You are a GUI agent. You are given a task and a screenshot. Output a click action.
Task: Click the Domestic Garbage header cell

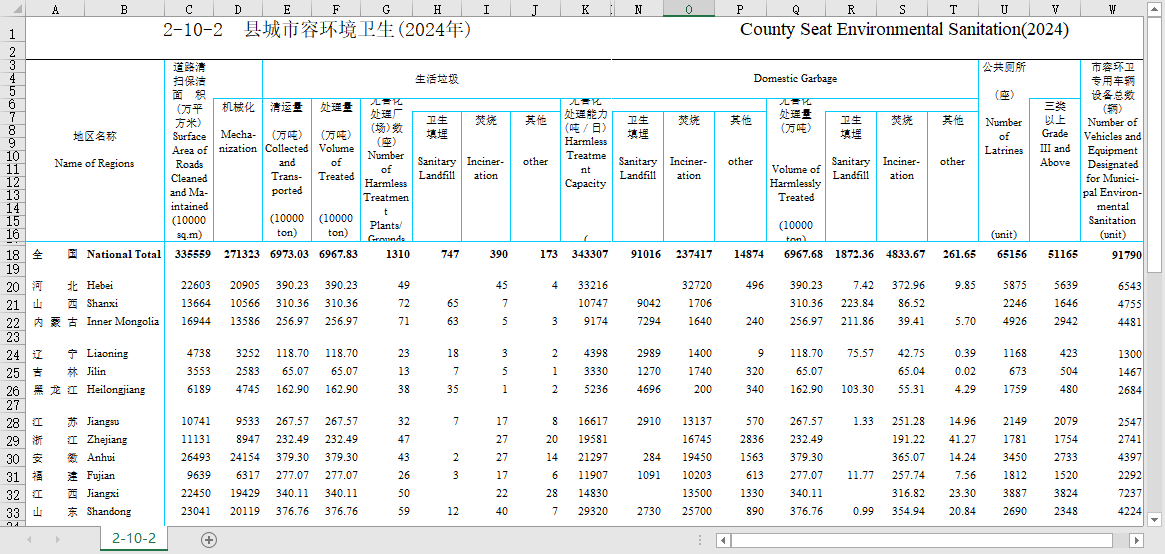point(794,78)
